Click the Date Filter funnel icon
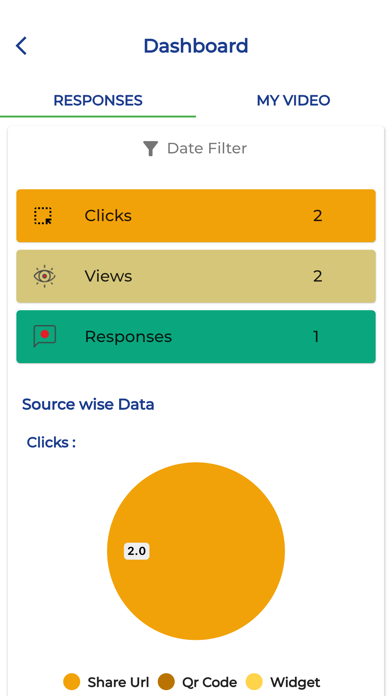 click(150, 148)
